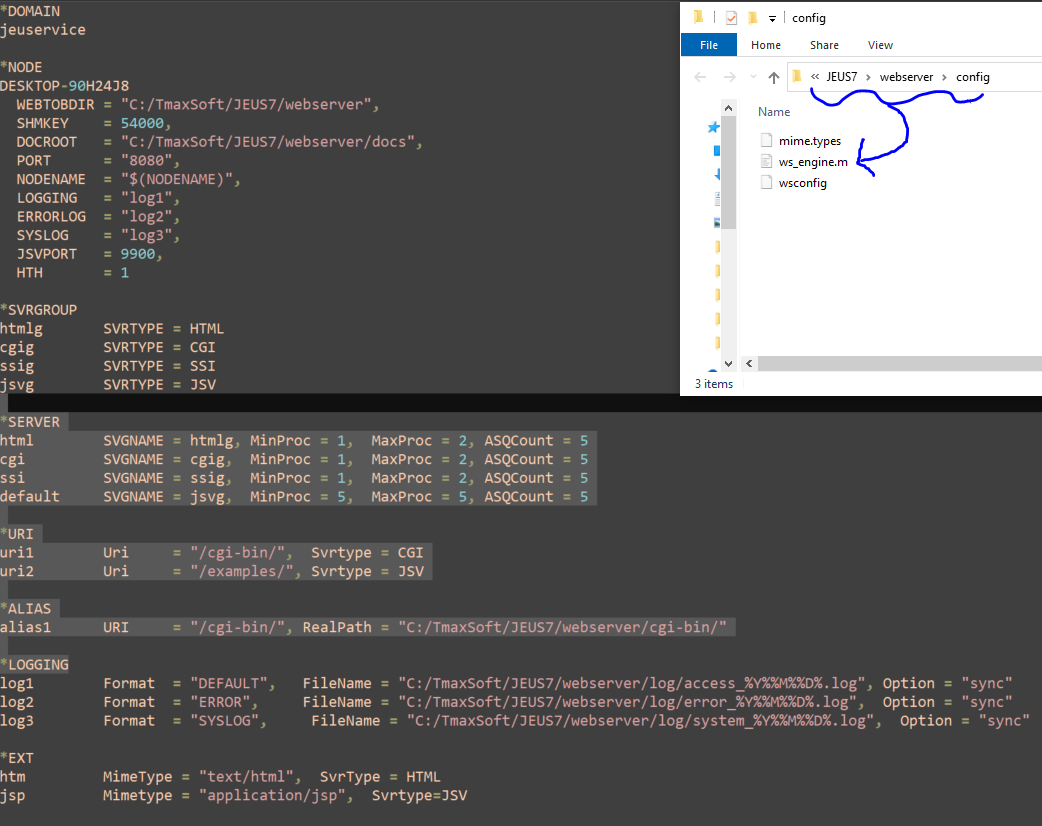Click the "/examples/" Uri value on uri2

point(242,571)
